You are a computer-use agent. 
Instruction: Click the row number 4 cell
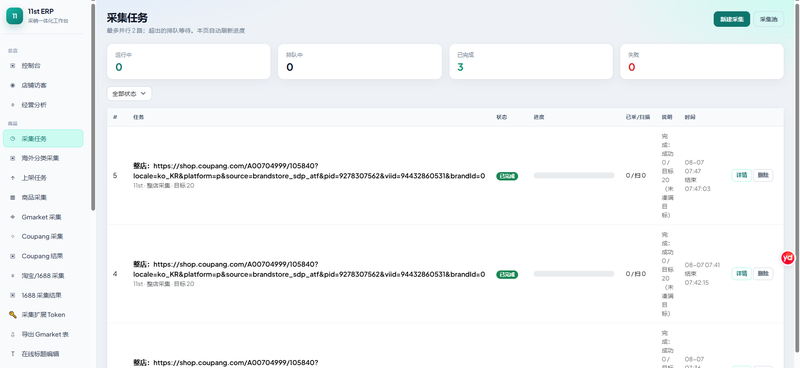tap(115, 274)
